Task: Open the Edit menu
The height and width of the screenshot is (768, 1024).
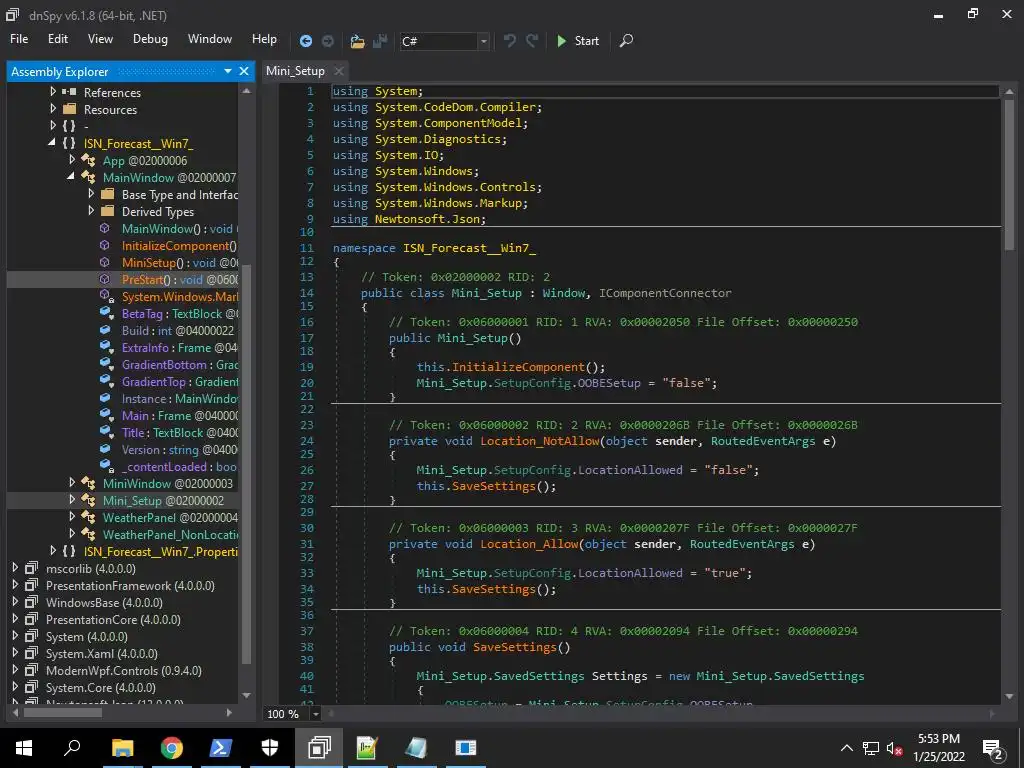Action: (58, 39)
